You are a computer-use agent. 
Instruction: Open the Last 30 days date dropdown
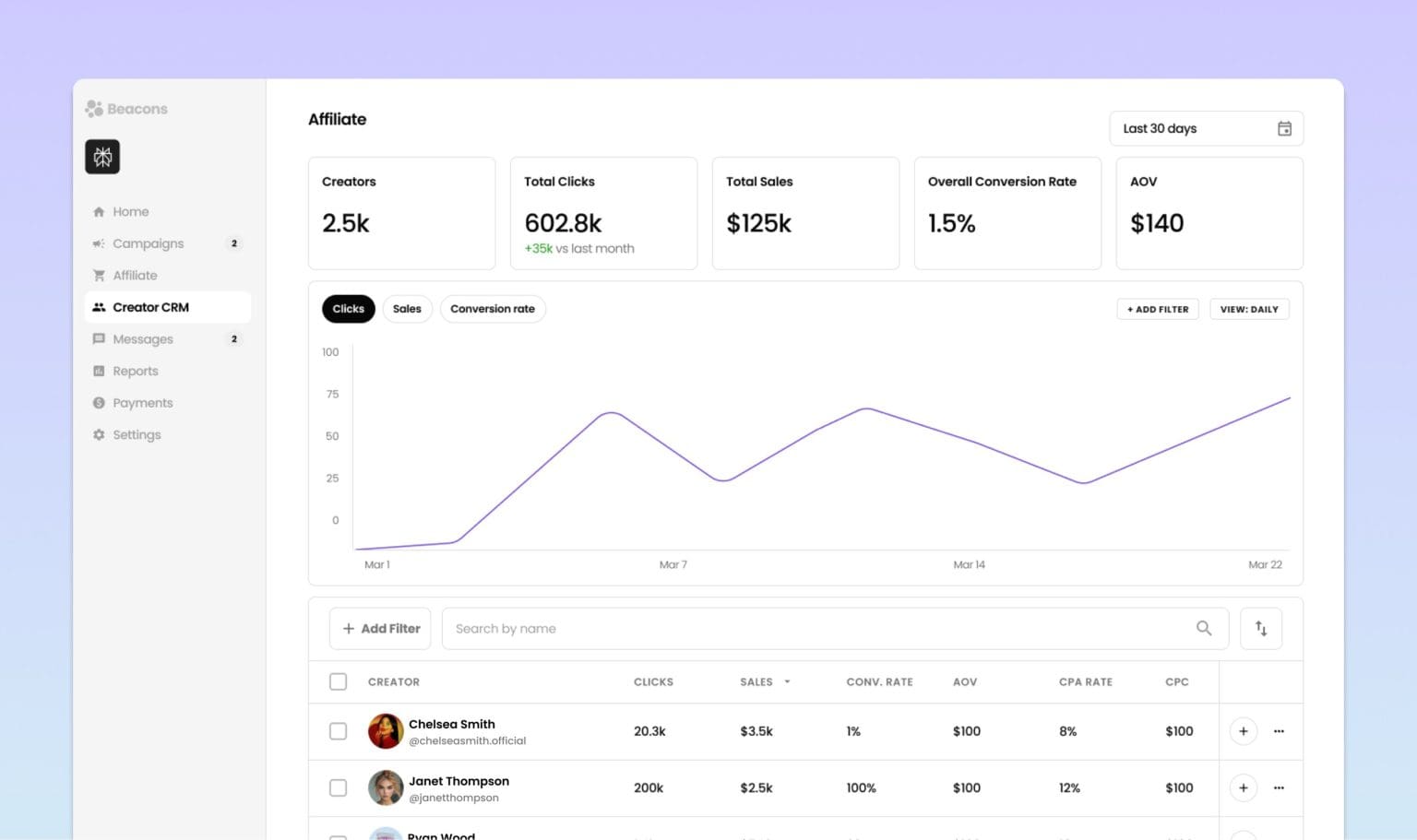click(x=1205, y=129)
